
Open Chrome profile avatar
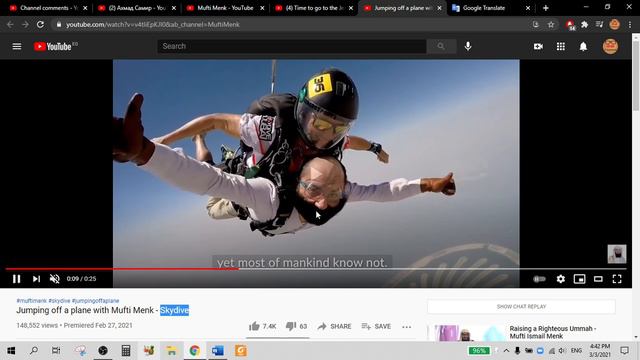coord(615,24)
